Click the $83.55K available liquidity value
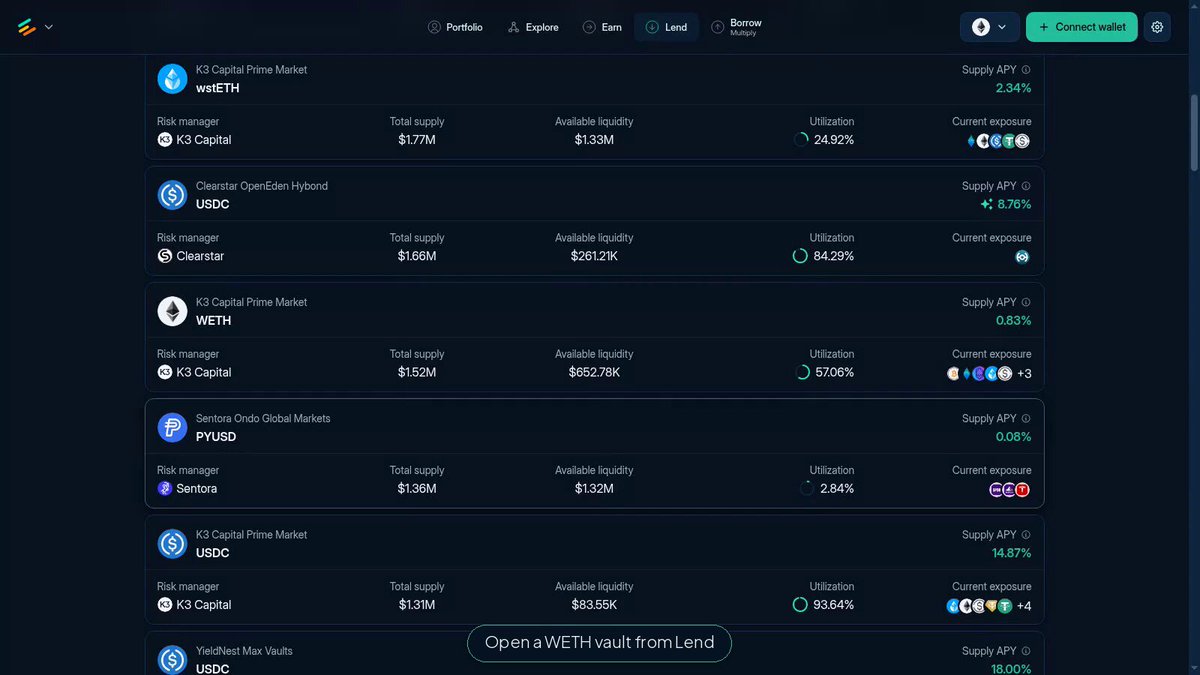The width and height of the screenshot is (1200, 675). coord(594,605)
